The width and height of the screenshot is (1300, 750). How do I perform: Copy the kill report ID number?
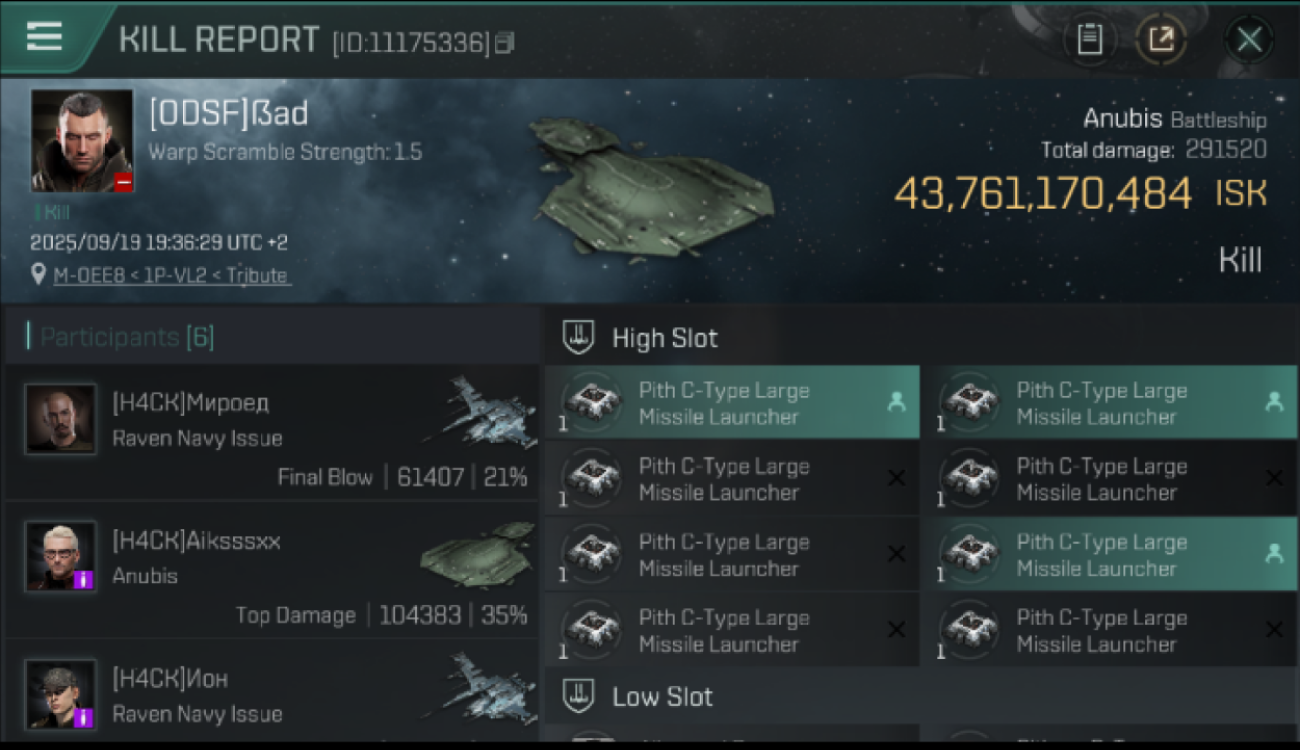pyautogui.click(x=504, y=42)
